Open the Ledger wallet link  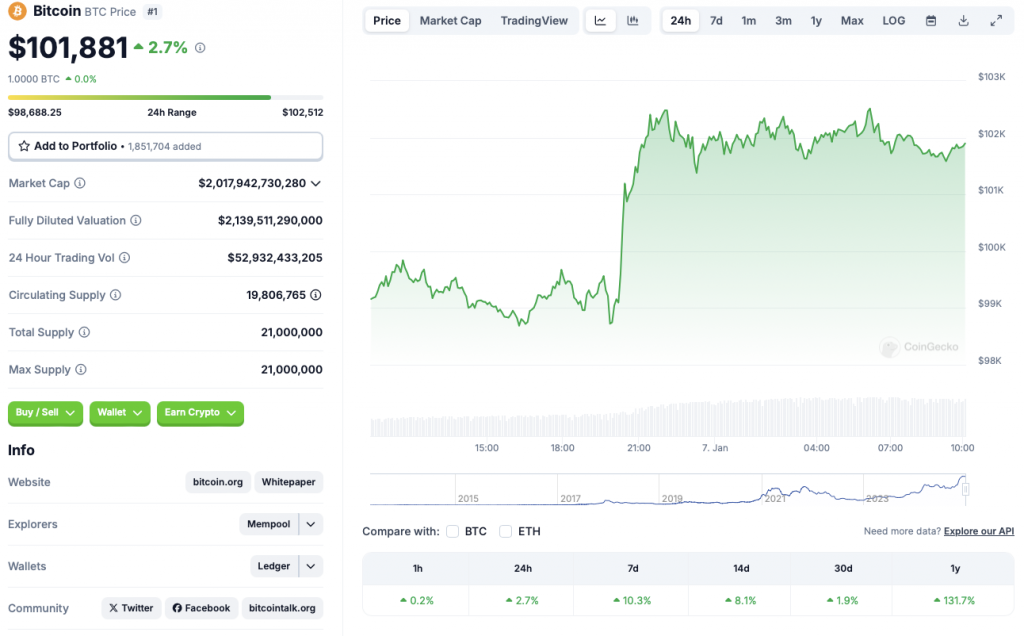click(x=274, y=566)
